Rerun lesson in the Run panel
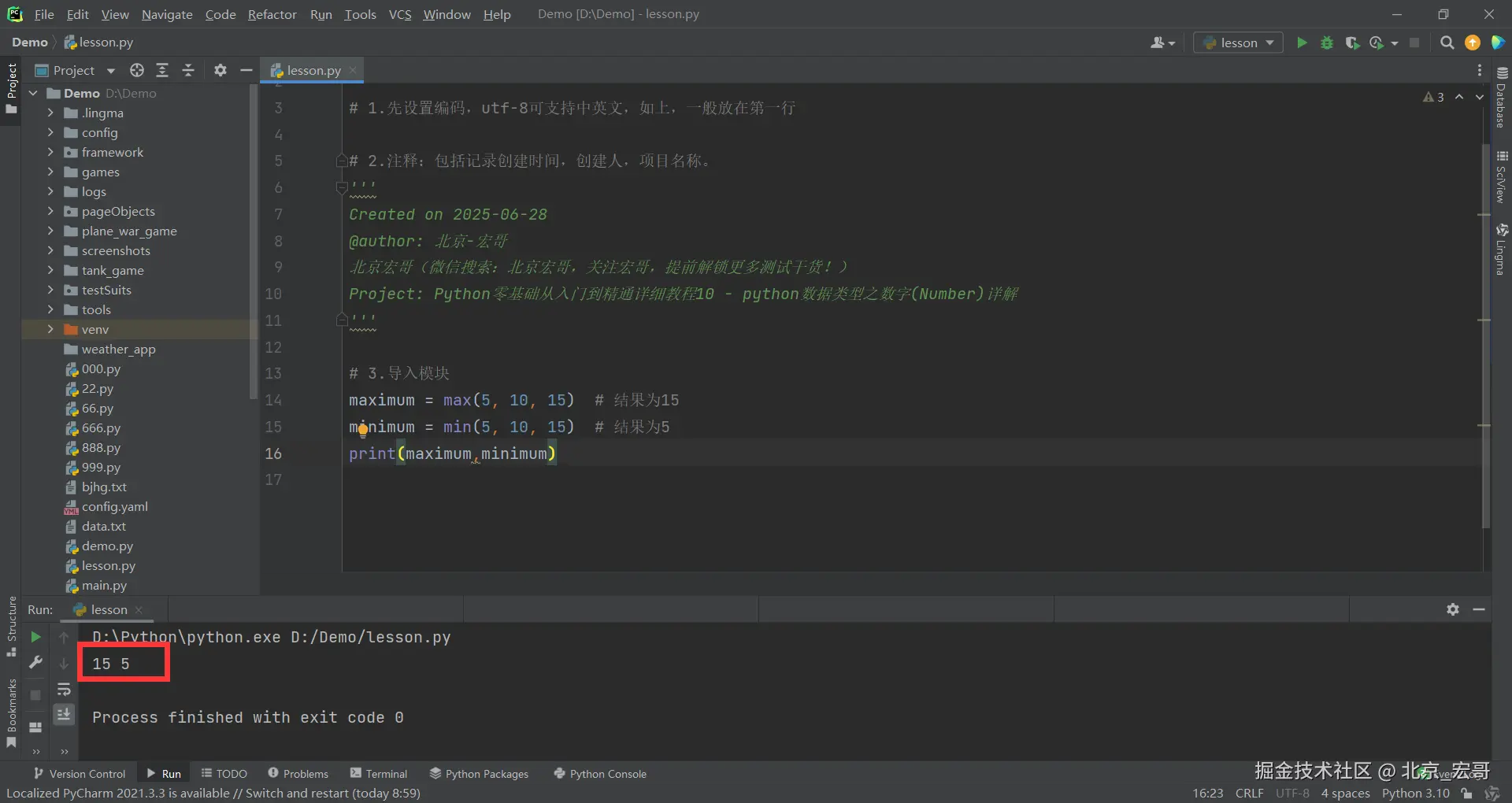Screen dimensions: 1512x803 (35, 637)
